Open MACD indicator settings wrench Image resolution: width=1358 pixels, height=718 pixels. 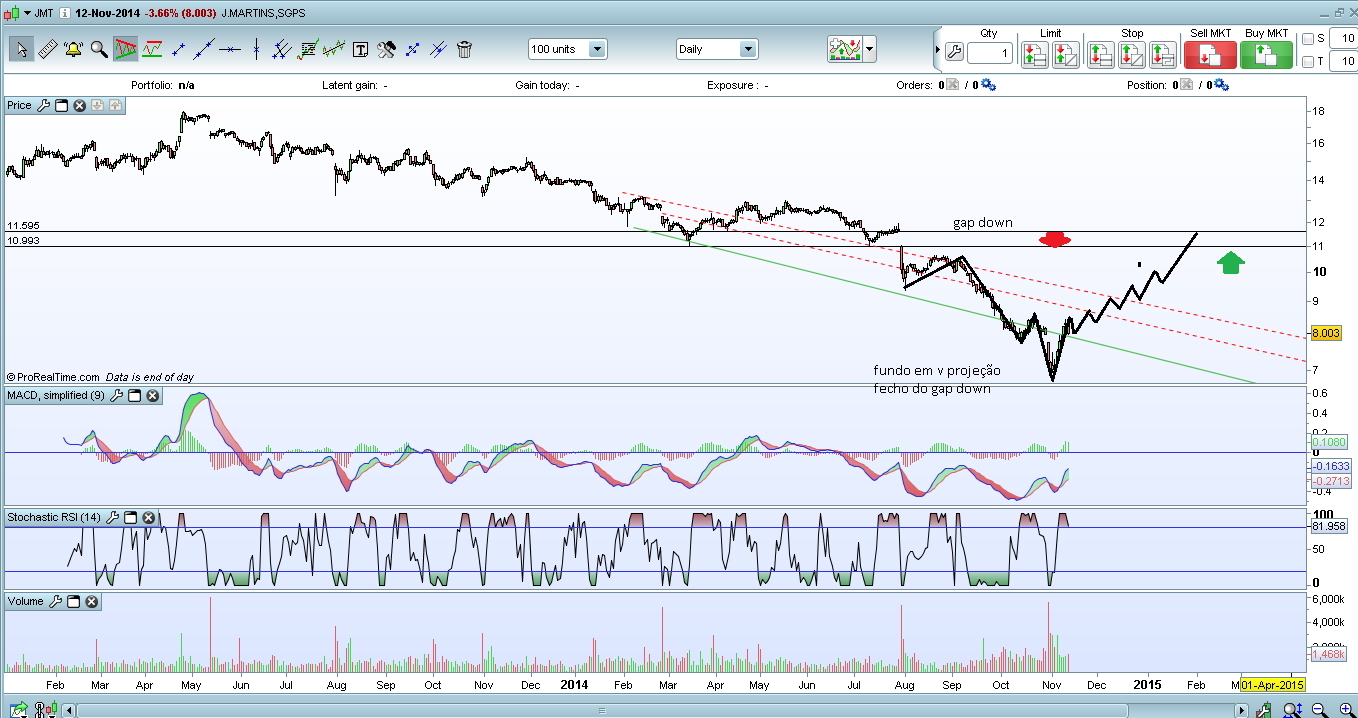[117, 396]
